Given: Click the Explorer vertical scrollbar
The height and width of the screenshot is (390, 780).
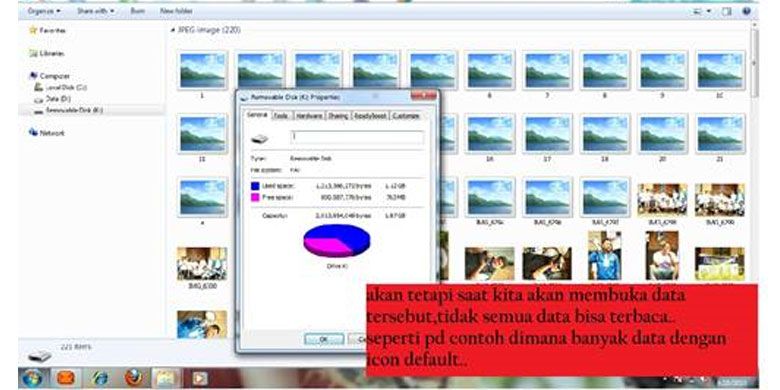Looking at the screenshot, I should (x=755, y=64).
